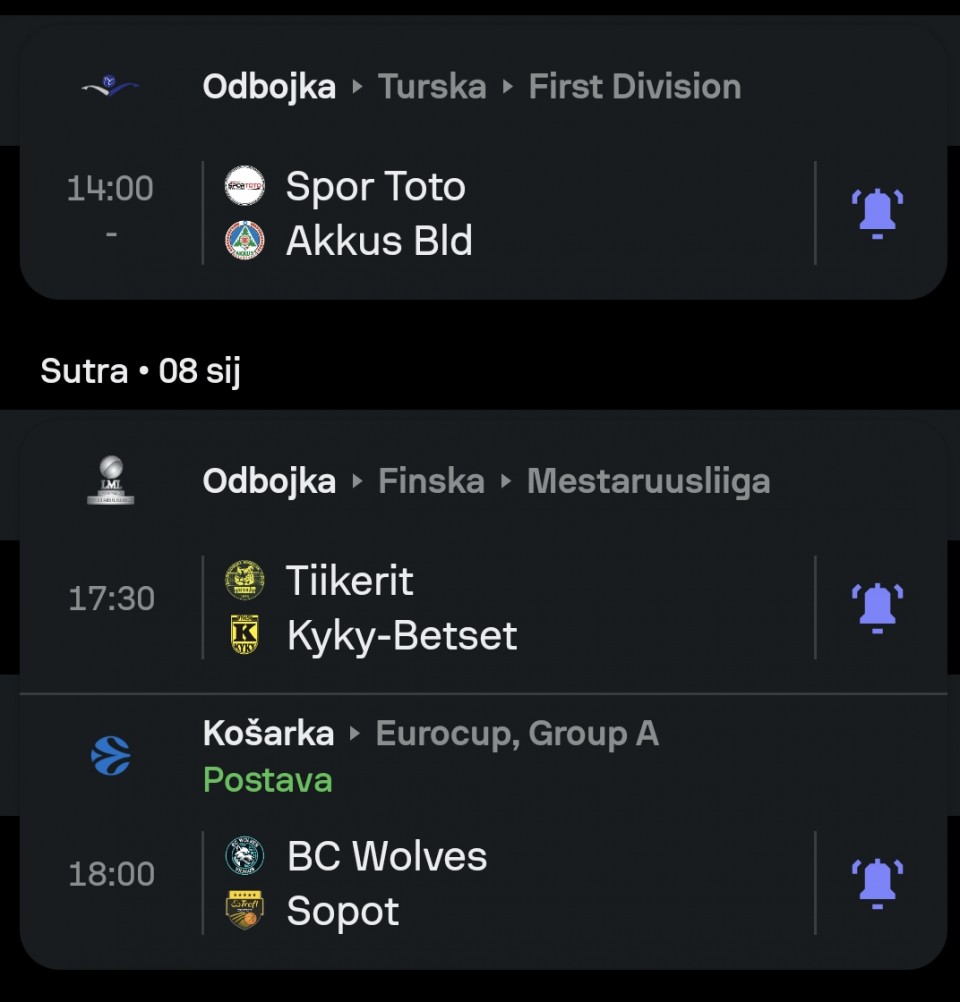Open Spor Toto team logo

click(x=244, y=186)
